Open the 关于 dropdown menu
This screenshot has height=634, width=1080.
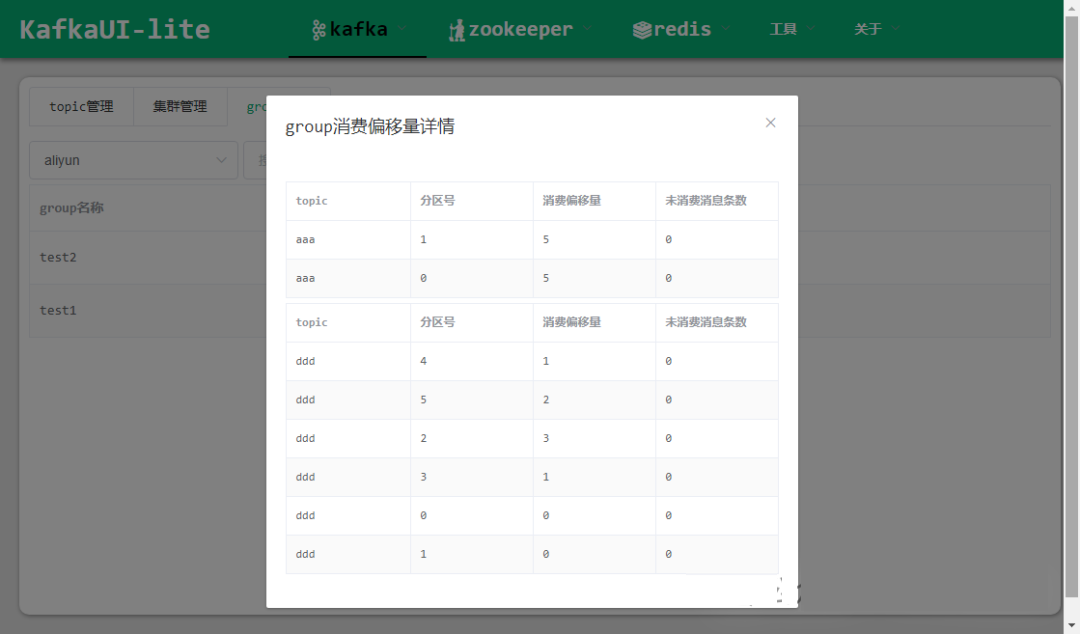876,29
